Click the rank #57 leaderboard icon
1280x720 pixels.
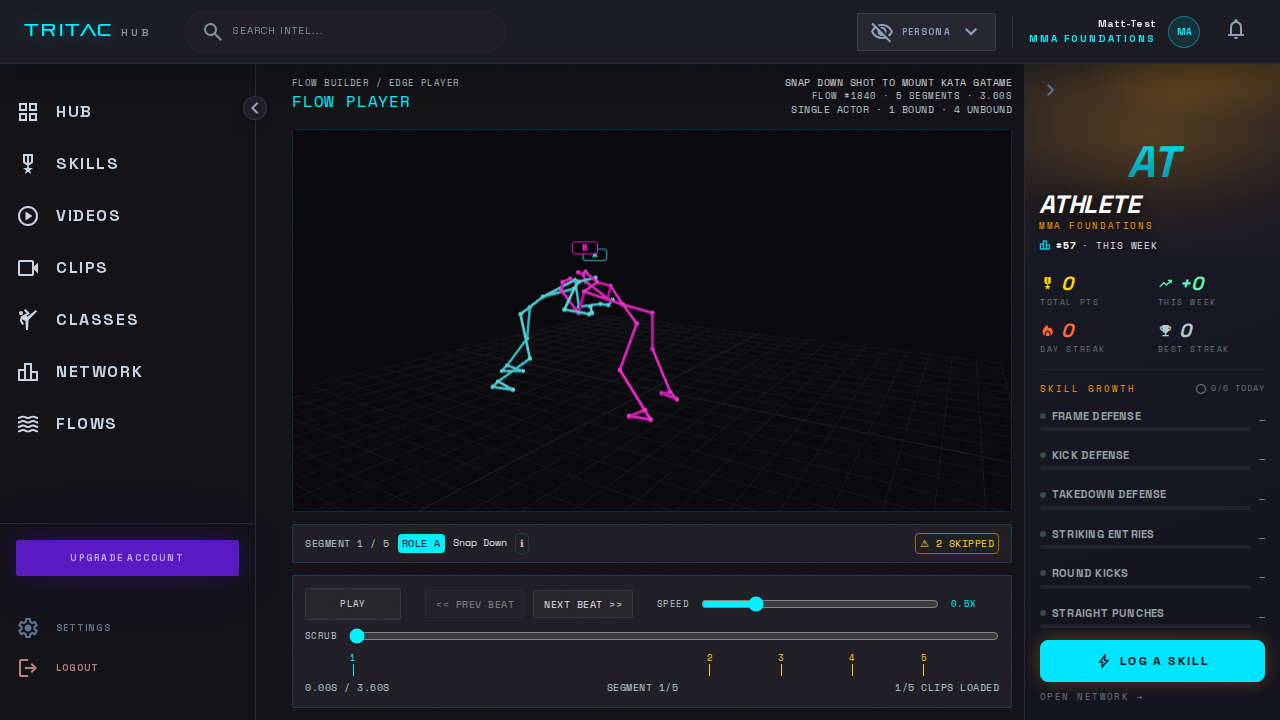pyautogui.click(x=1045, y=245)
